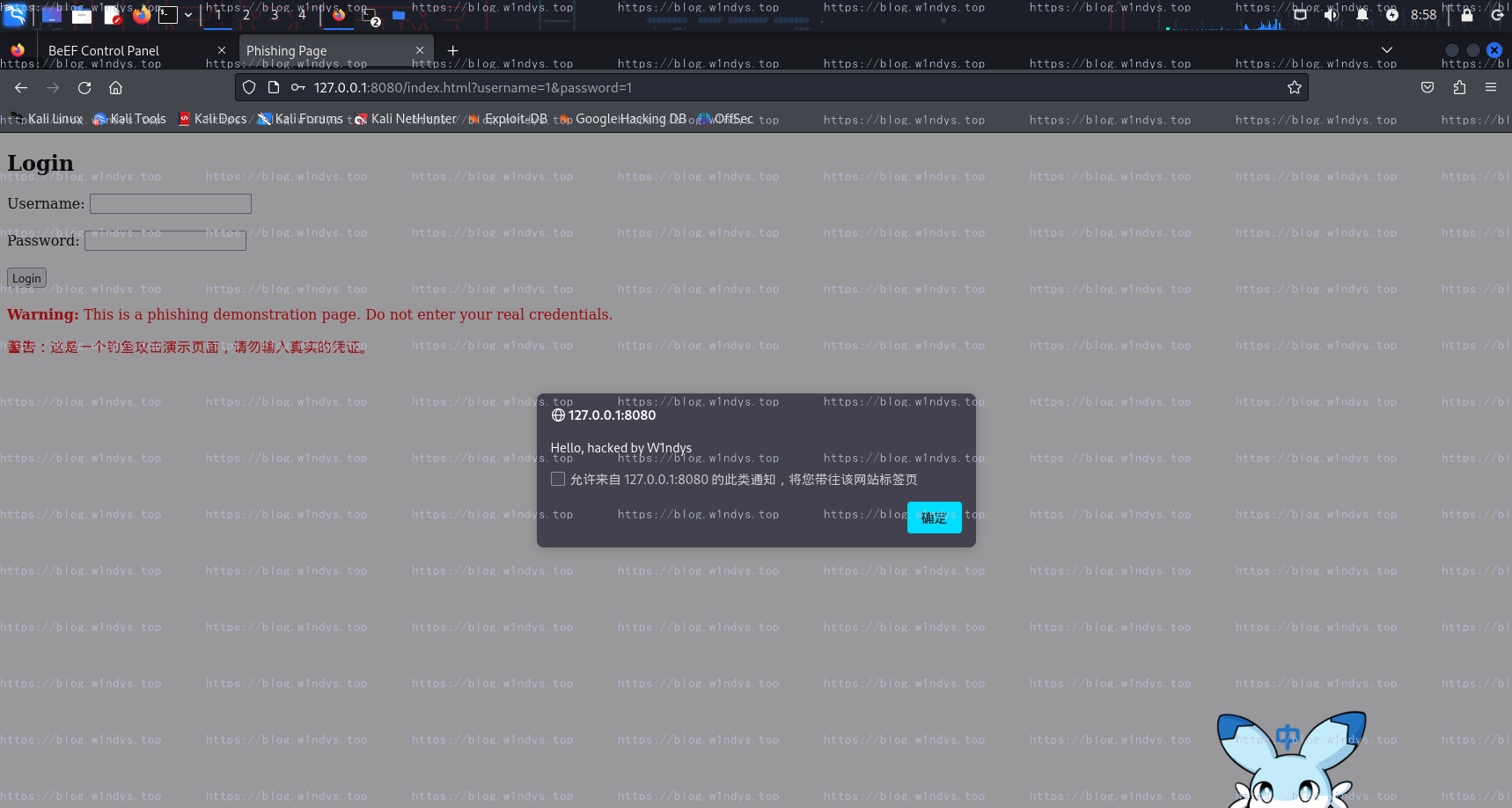Open the volume speaker tray icon
The width and height of the screenshot is (1512, 808).
click(x=1331, y=15)
